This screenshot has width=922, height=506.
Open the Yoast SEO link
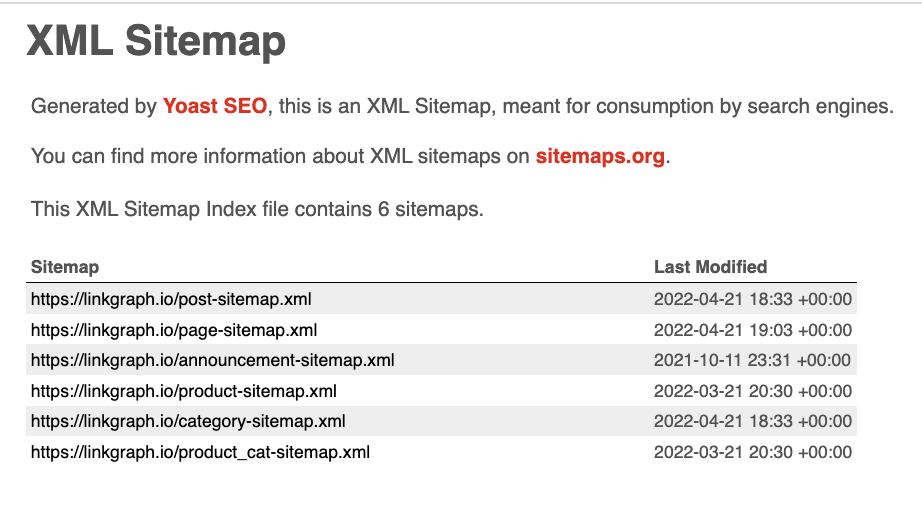pos(215,106)
